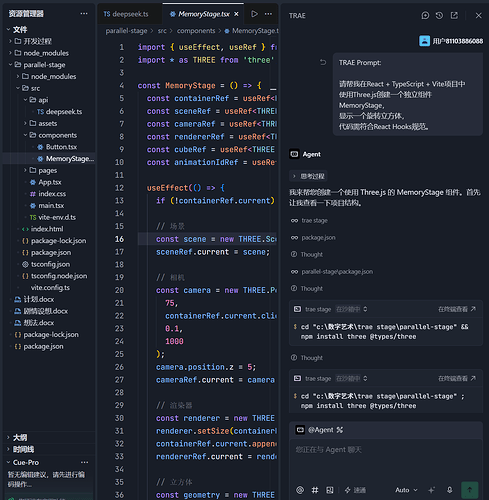This screenshot has width=489, height=500.
Task: Close the TRAE chat panel
Action: click(x=478, y=15)
